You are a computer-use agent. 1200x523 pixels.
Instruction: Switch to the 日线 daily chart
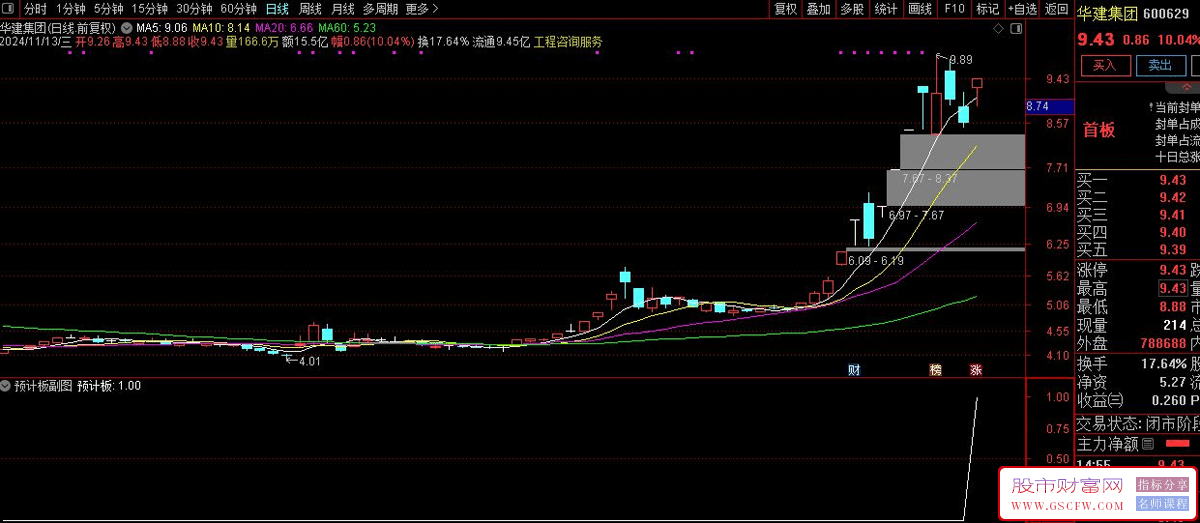pos(277,9)
